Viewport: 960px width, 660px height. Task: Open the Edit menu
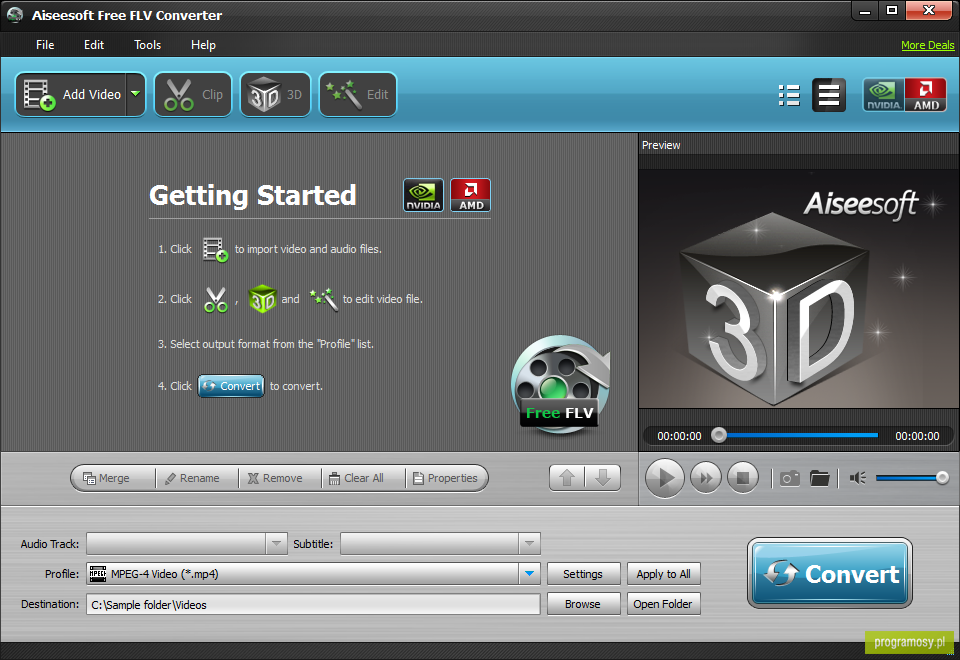tap(94, 45)
